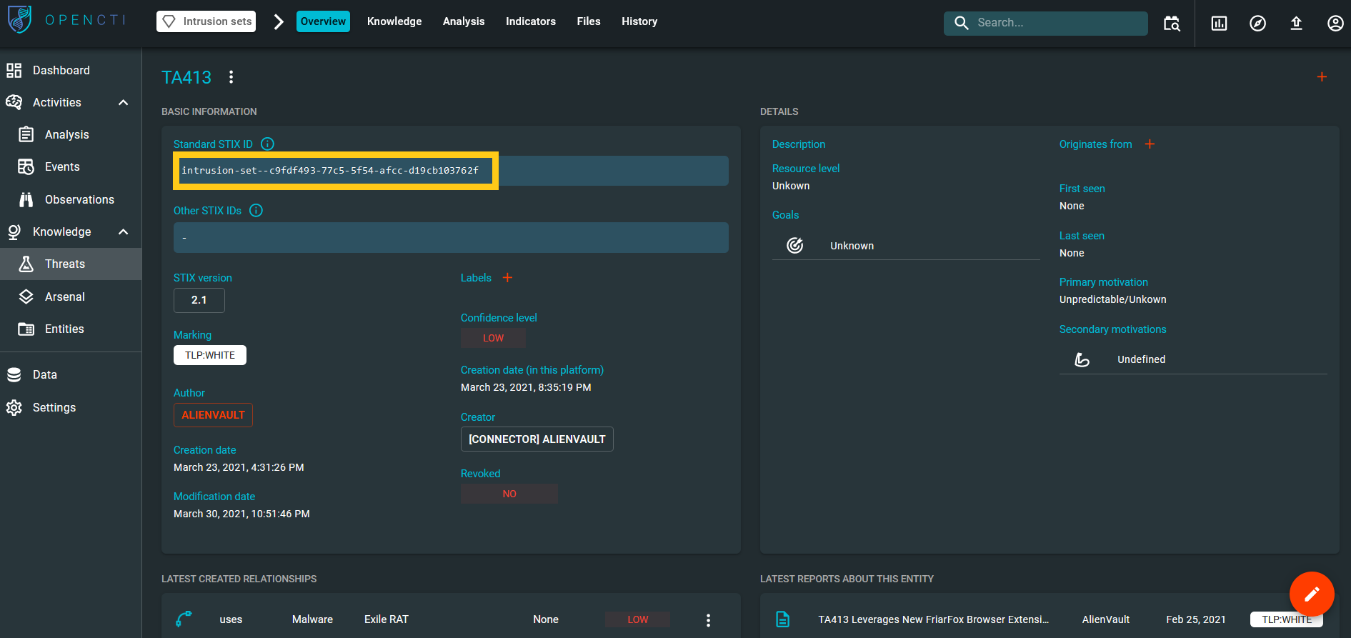
Task: Open Data in sidebar
Action: pos(70,374)
